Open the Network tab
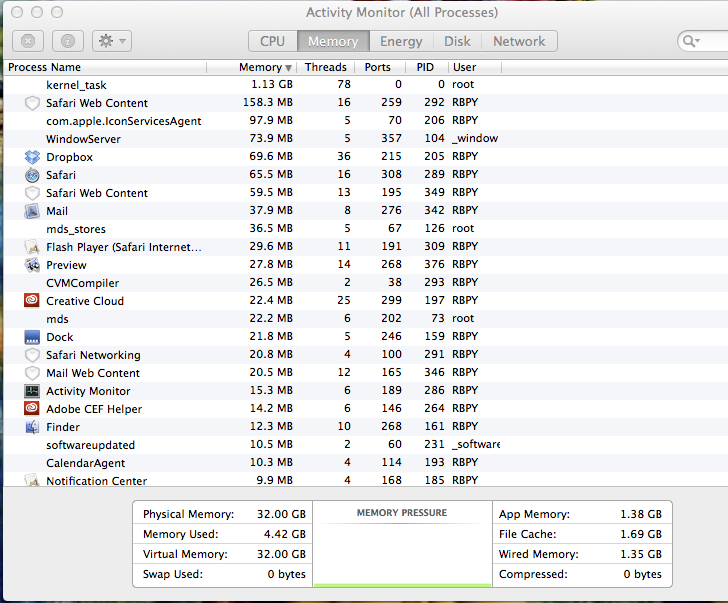Image resolution: width=728 pixels, height=603 pixels. 519,41
